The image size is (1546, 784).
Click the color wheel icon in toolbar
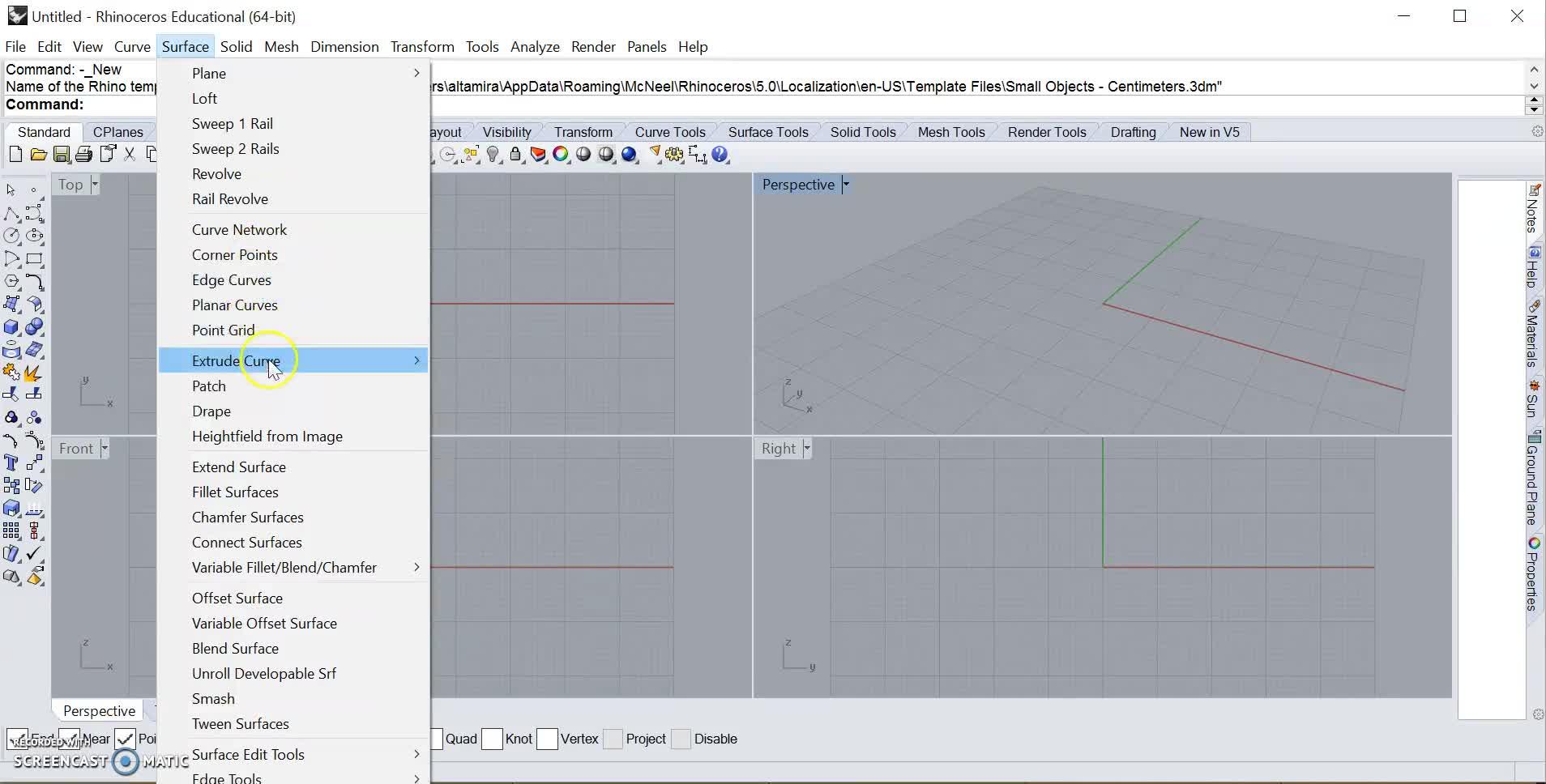pos(561,155)
